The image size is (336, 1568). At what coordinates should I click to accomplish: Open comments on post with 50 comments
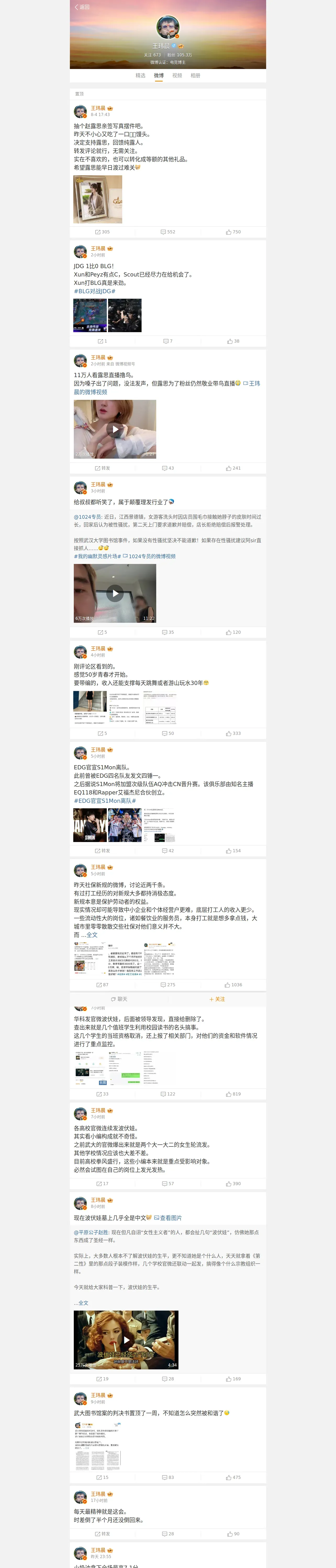(x=168, y=734)
